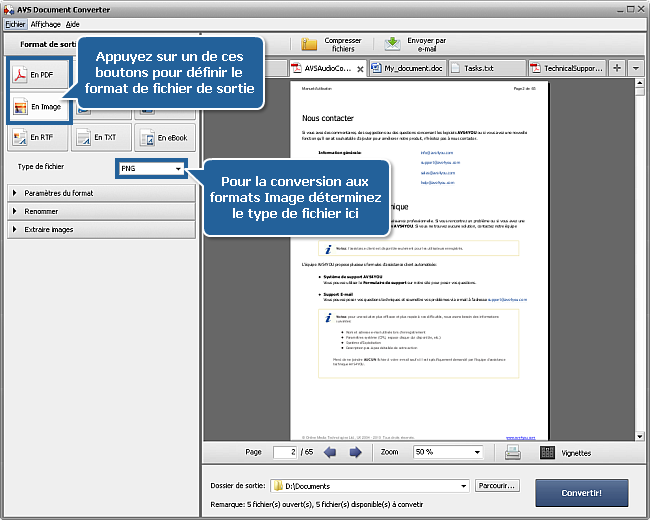Toggle Vignettes thumbnails view
650x520 pixels.
click(547, 452)
